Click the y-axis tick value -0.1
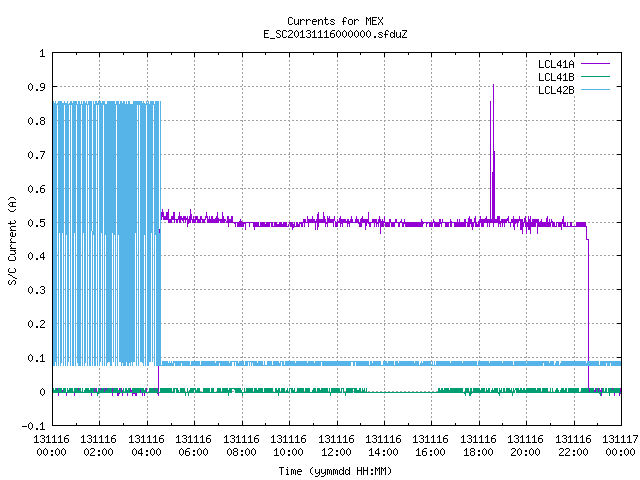 (x=33, y=426)
